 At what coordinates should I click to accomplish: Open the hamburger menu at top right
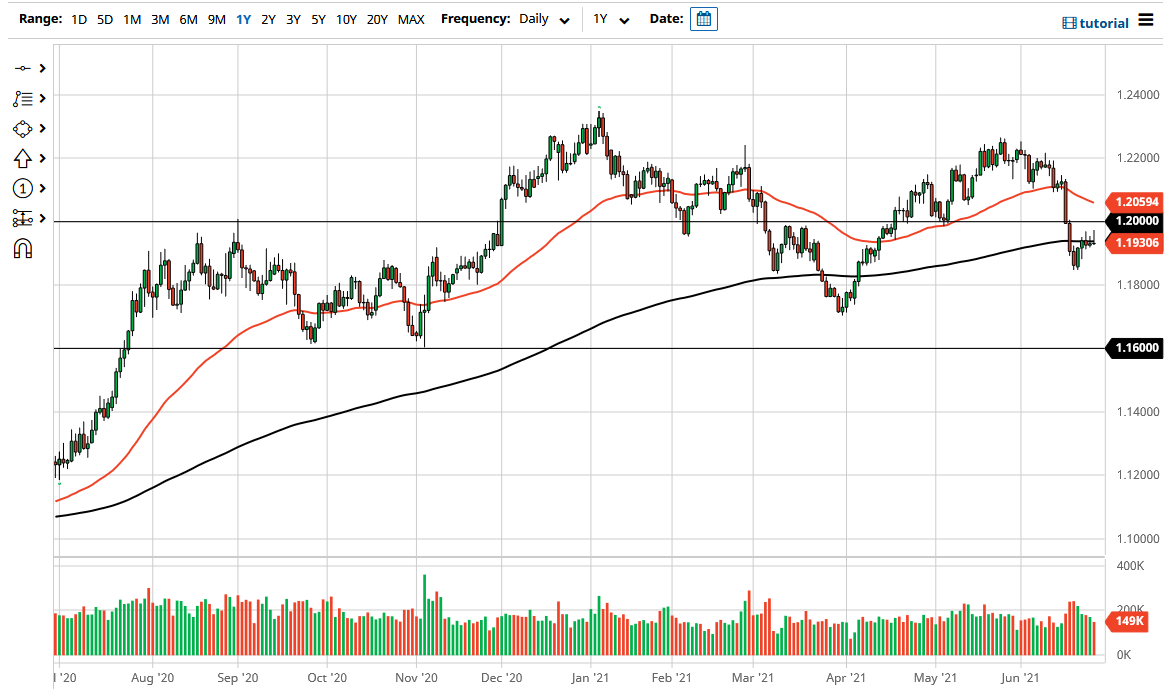coord(1146,20)
